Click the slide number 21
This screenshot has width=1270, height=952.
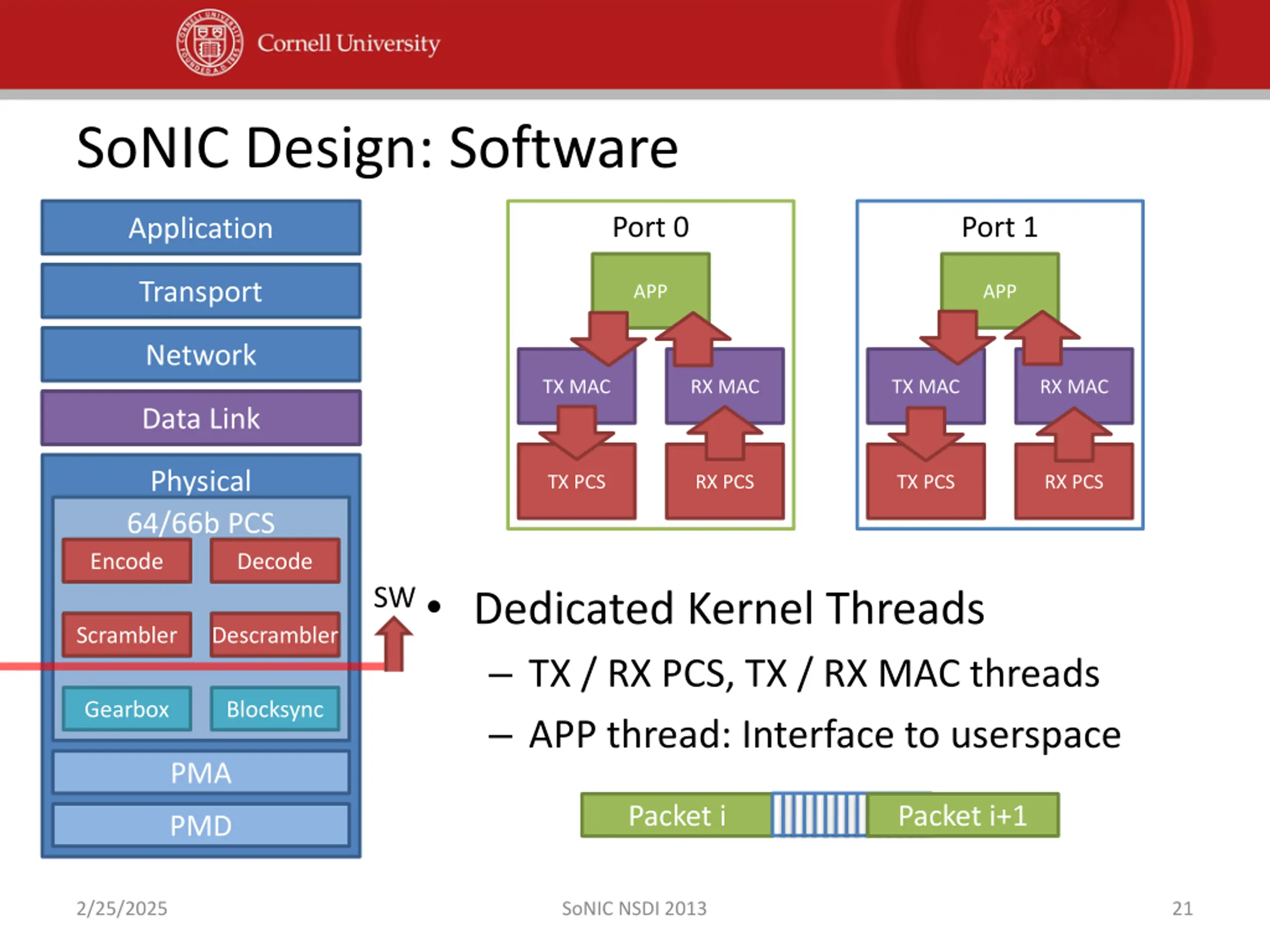click(1182, 908)
